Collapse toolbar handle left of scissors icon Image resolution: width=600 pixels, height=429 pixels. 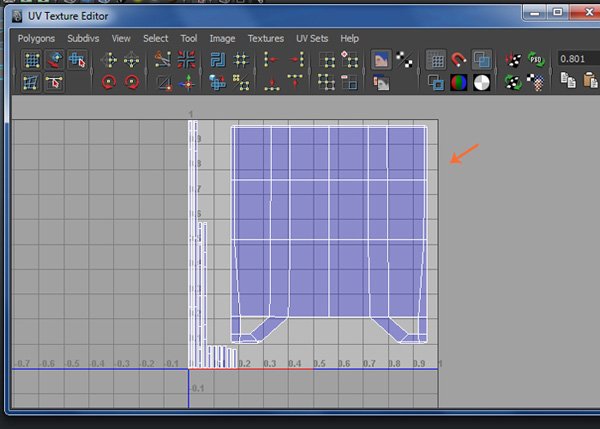(146, 71)
